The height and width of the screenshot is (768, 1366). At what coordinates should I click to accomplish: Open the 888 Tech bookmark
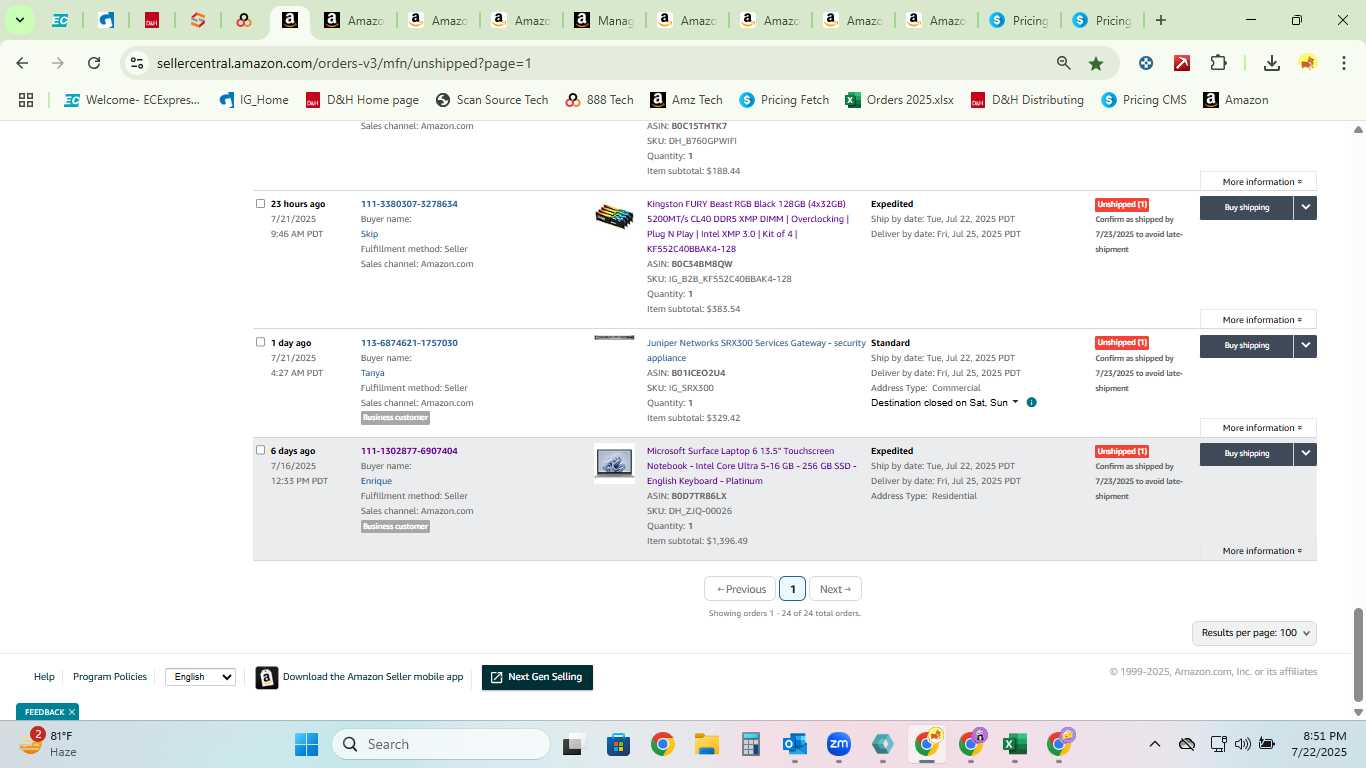[x=599, y=100]
